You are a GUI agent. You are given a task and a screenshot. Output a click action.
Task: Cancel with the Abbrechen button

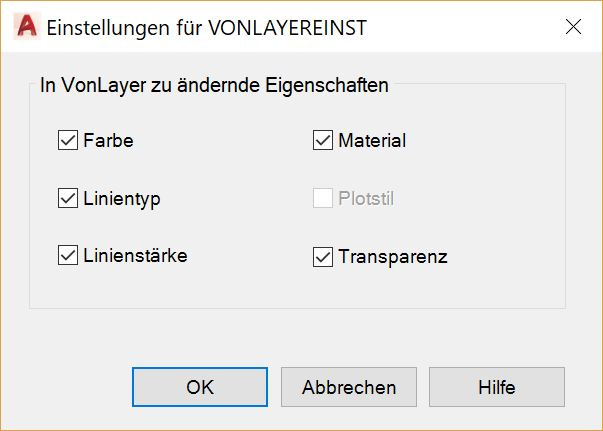click(349, 387)
